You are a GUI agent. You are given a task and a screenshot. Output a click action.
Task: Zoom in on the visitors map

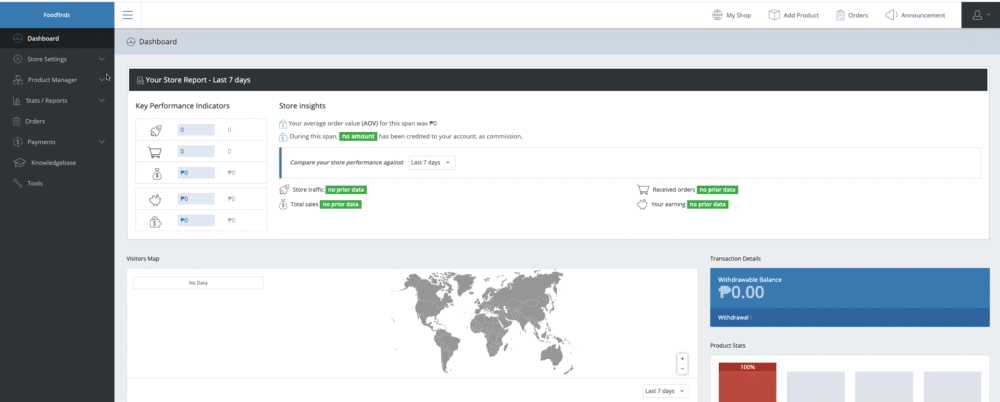682,359
